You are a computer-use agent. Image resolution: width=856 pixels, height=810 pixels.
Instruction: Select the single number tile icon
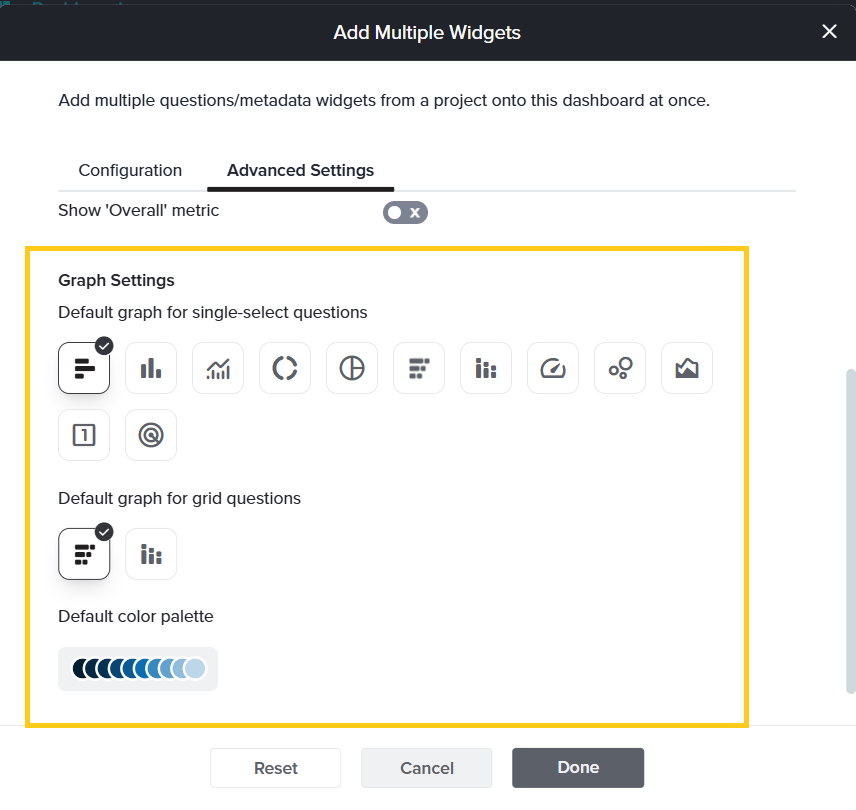coord(84,435)
